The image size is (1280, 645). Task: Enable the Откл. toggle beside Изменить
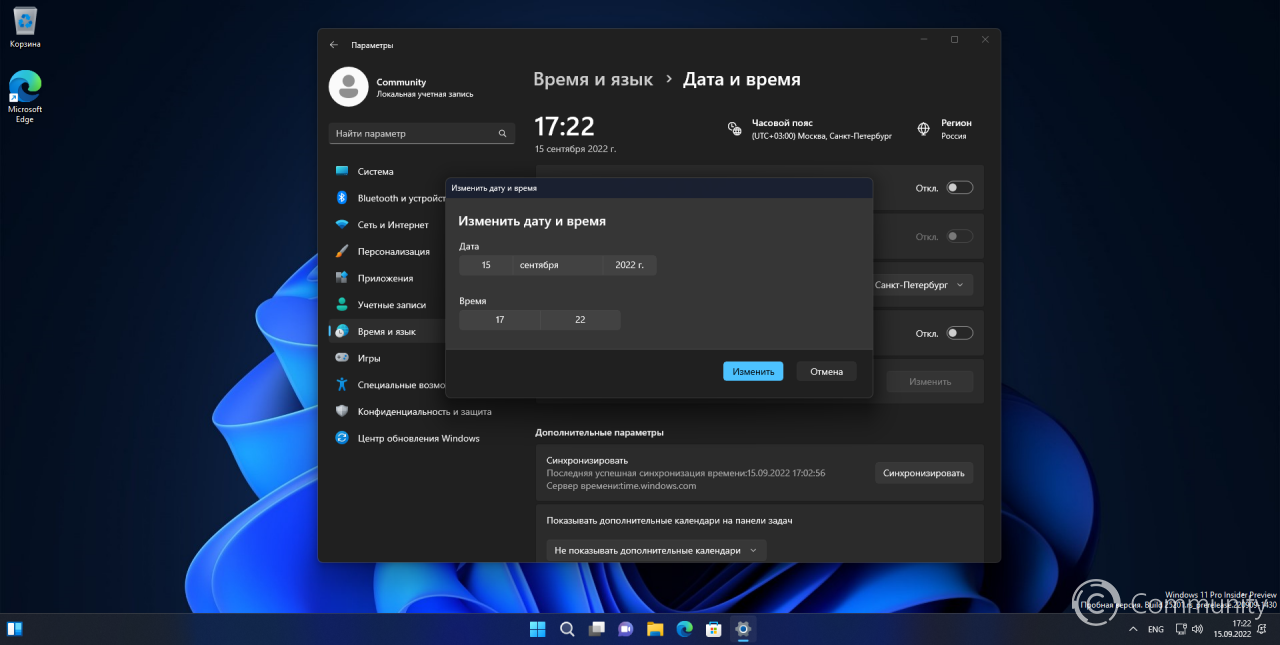click(x=959, y=332)
